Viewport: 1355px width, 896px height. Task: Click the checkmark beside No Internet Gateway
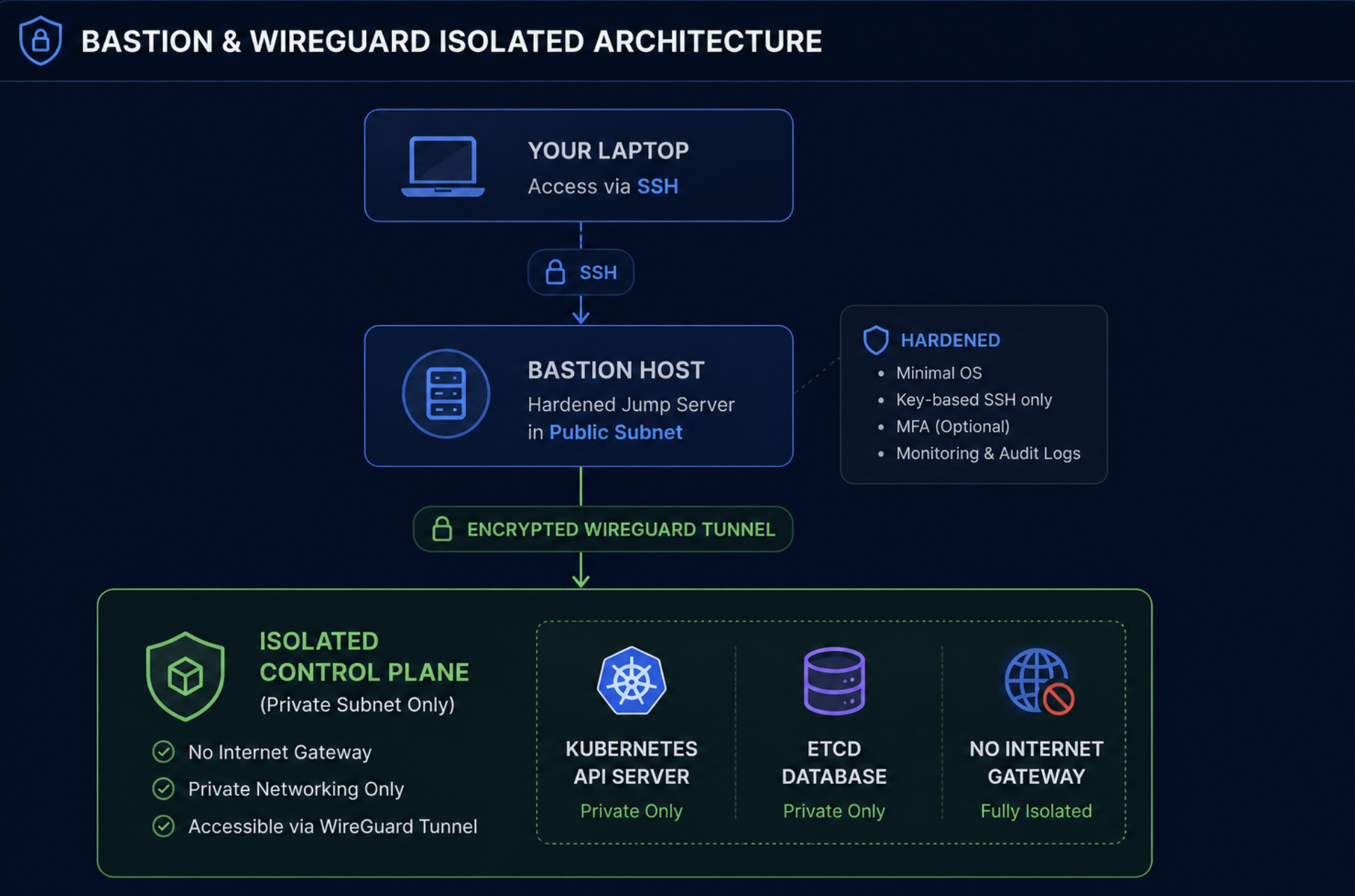163,752
